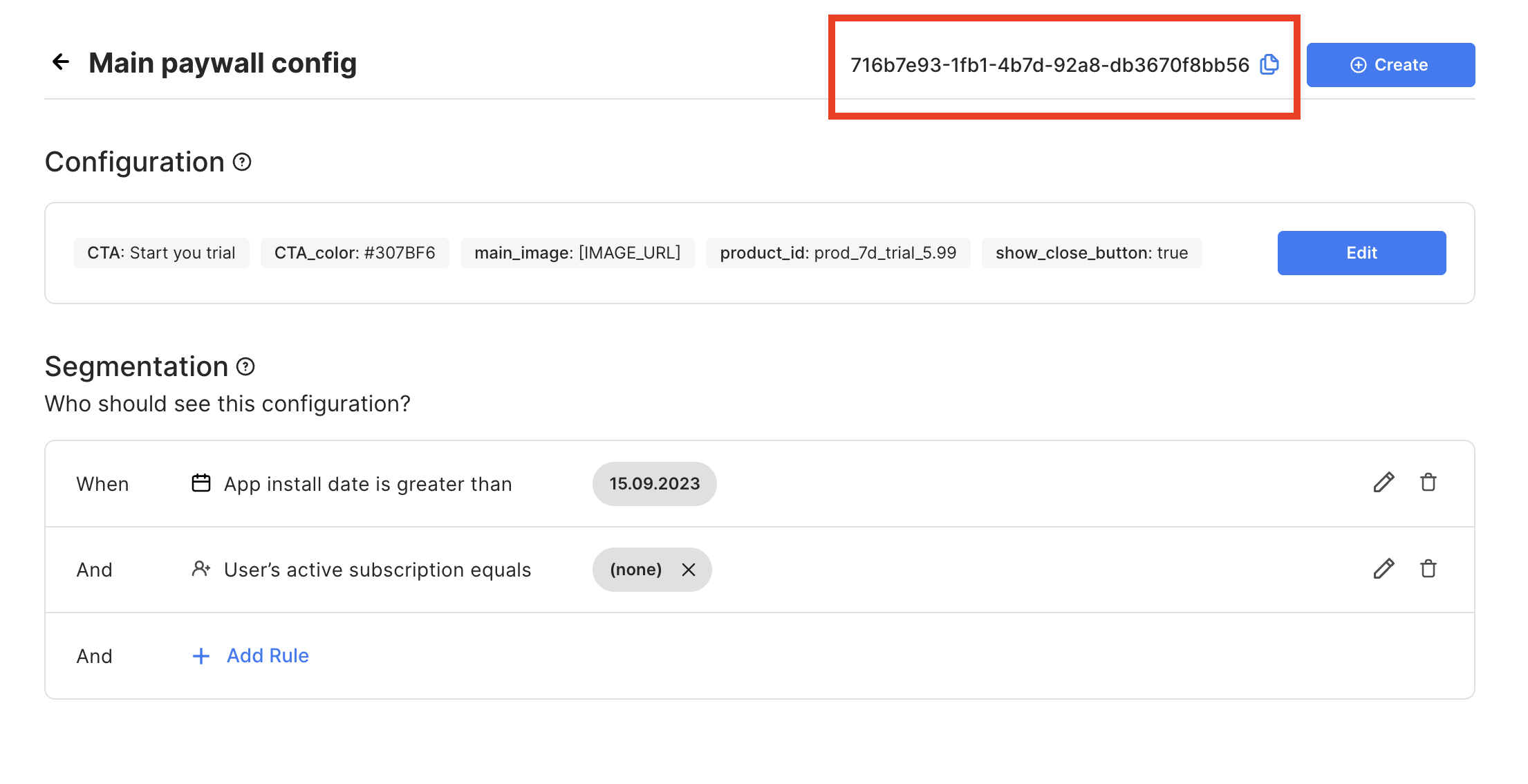Delete the active subscription rule

[1428, 569]
